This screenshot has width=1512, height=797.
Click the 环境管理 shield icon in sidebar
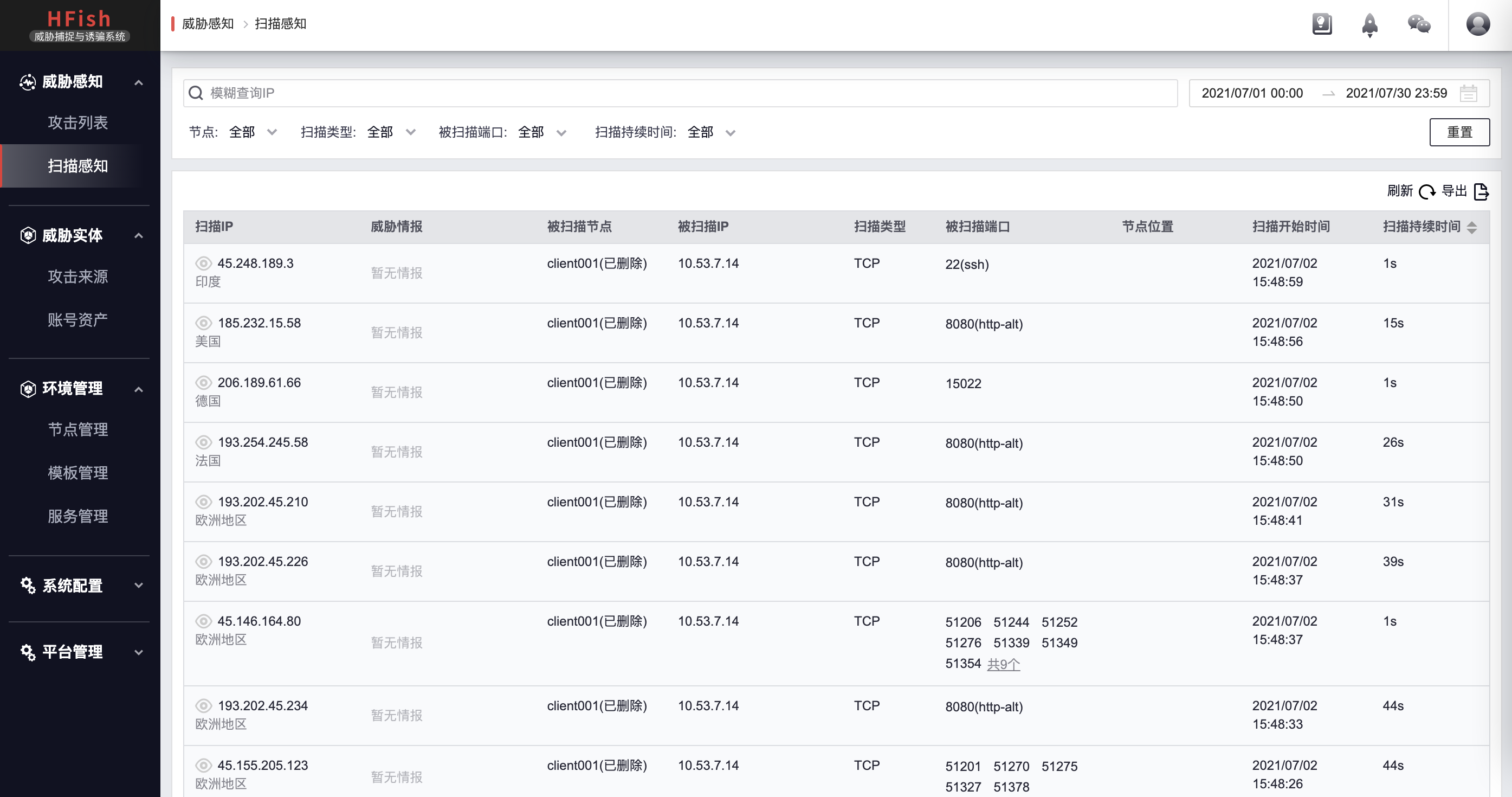coord(28,389)
